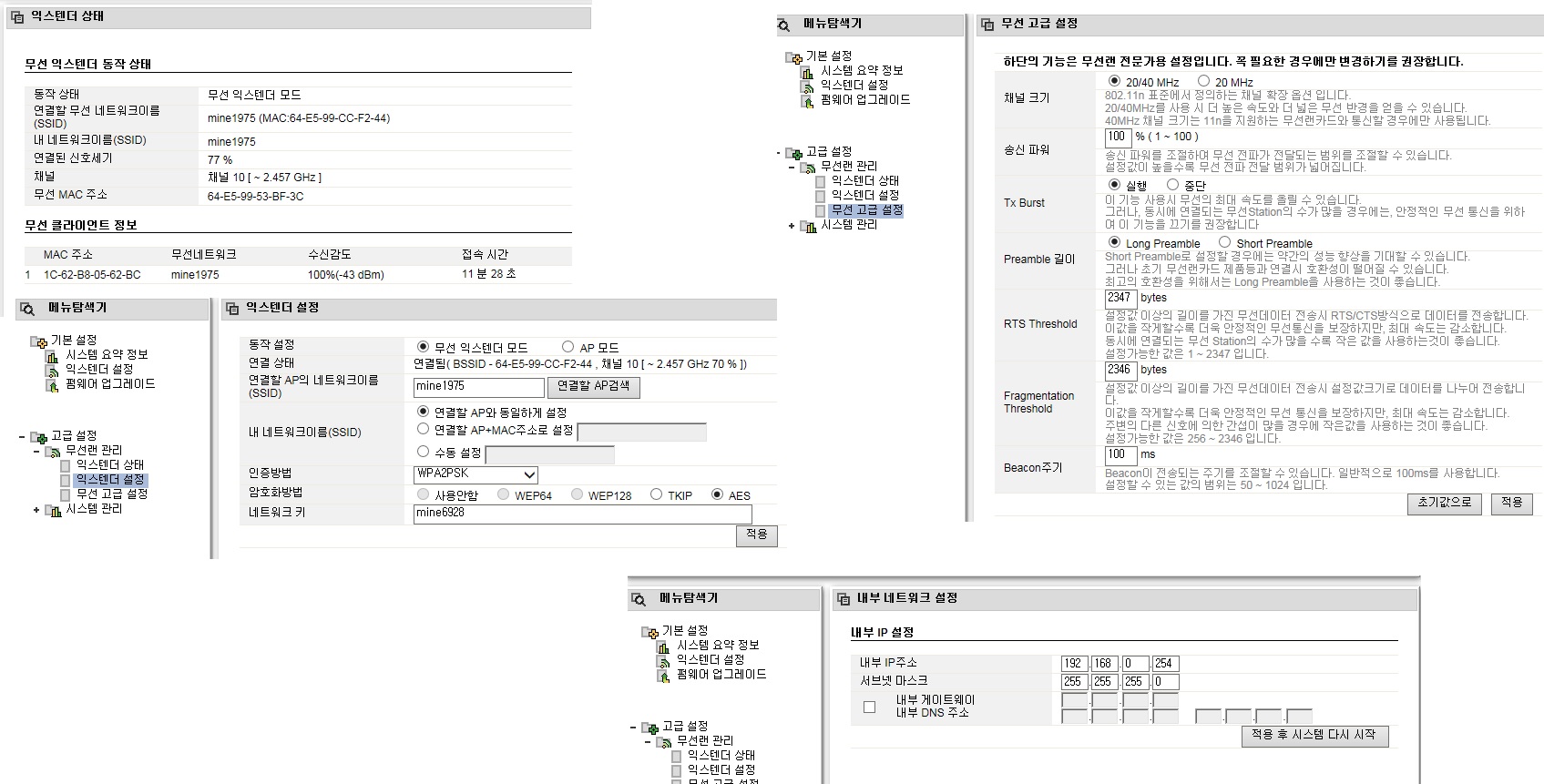Click the 연결할 AP검색 button
This screenshot has width=1544, height=784.
click(x=593, y=387)
